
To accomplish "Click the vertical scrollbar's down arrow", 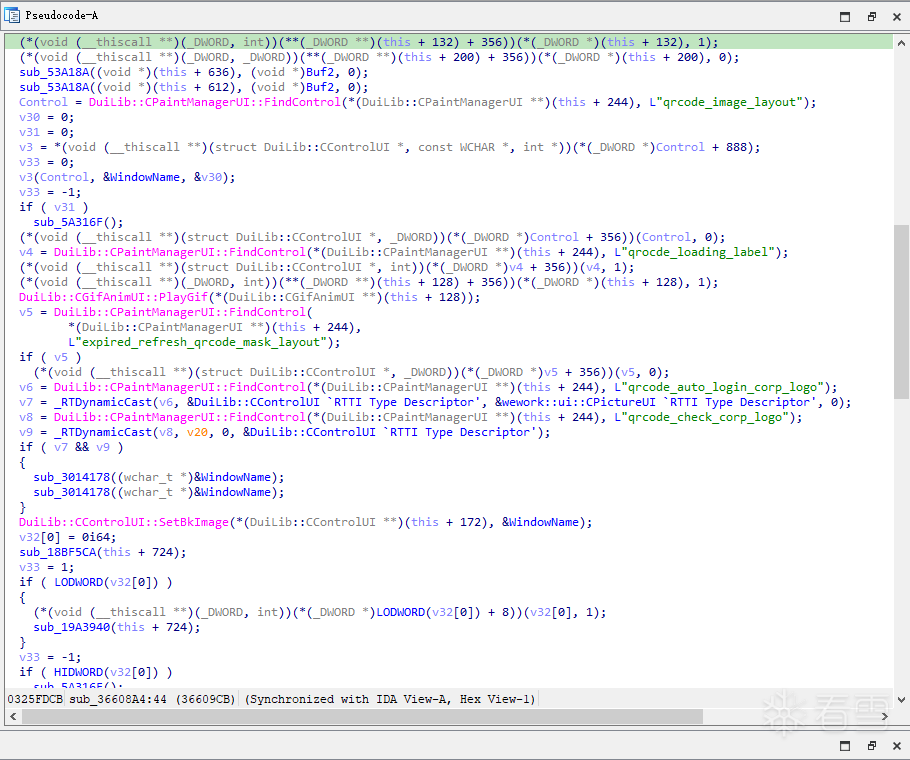I will pos(901,700).
